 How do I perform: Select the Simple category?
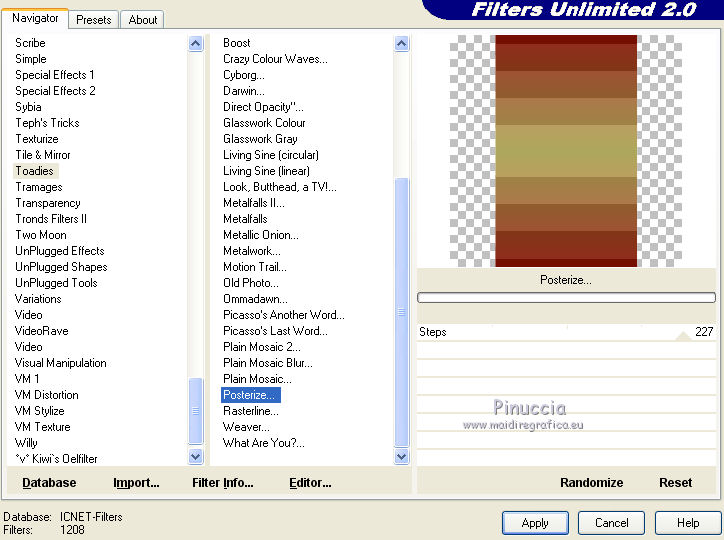31,59
